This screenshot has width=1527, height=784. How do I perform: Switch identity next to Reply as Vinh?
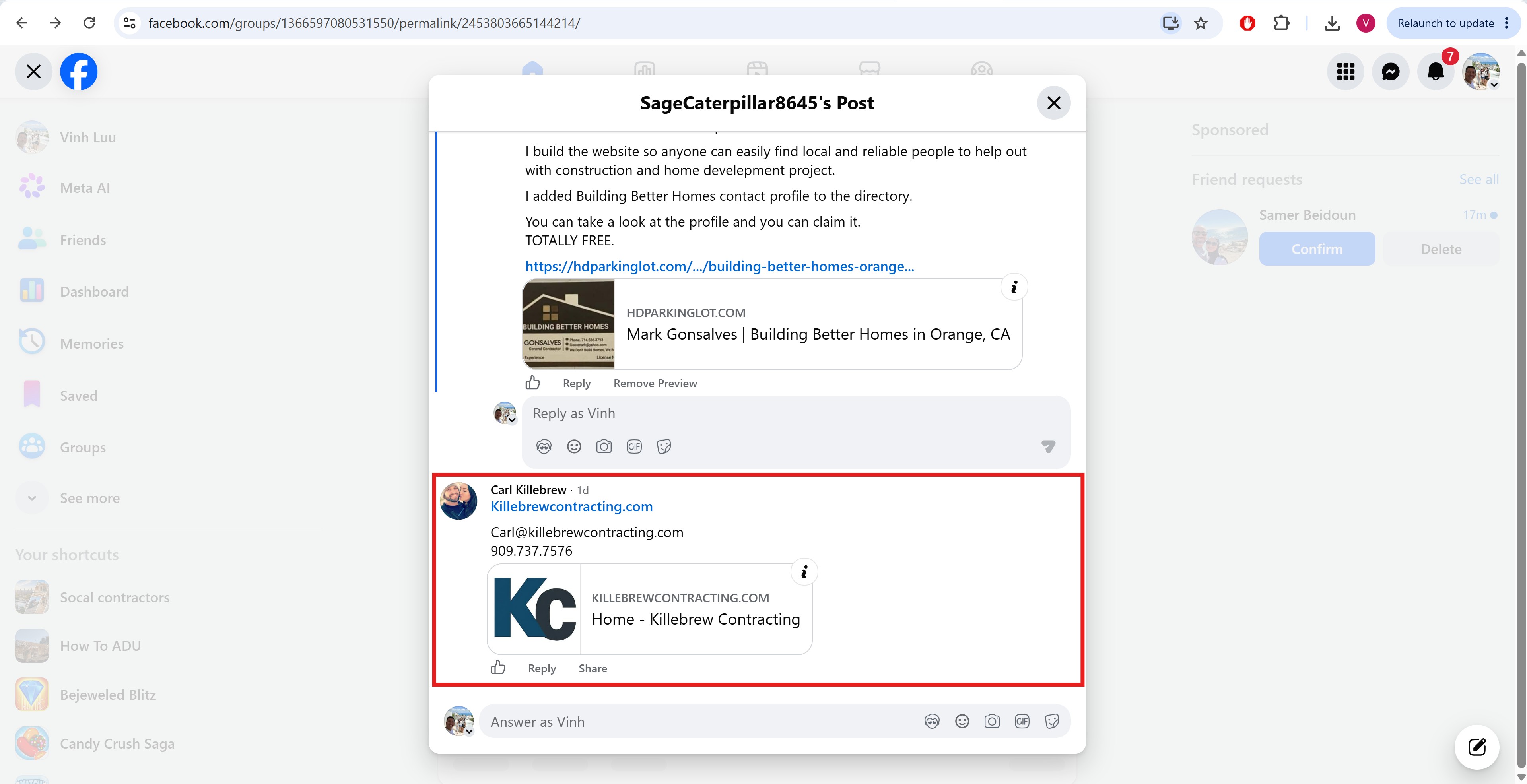click(505, 412)
